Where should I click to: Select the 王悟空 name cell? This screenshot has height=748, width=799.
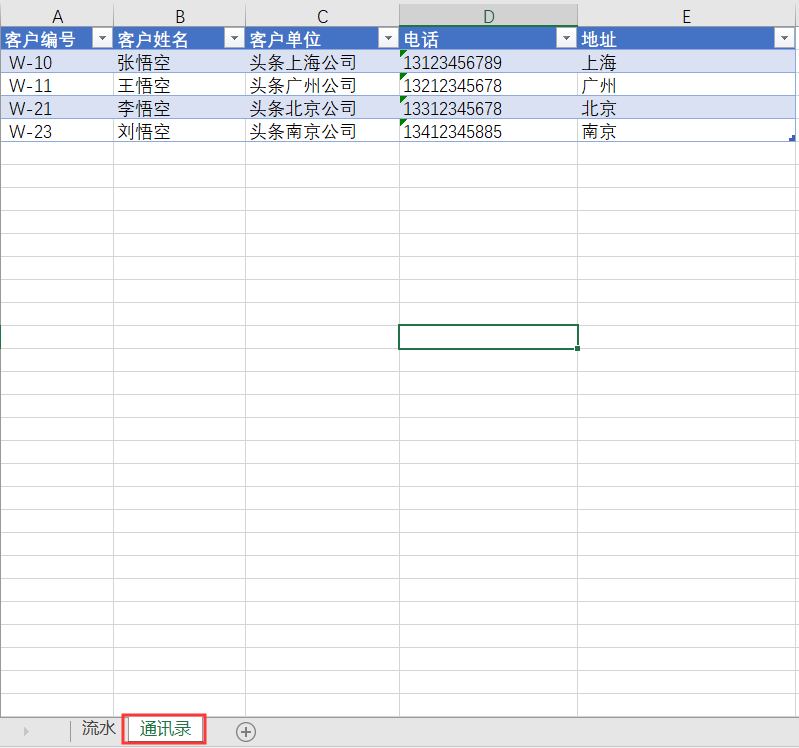click(x=179, y=85)
